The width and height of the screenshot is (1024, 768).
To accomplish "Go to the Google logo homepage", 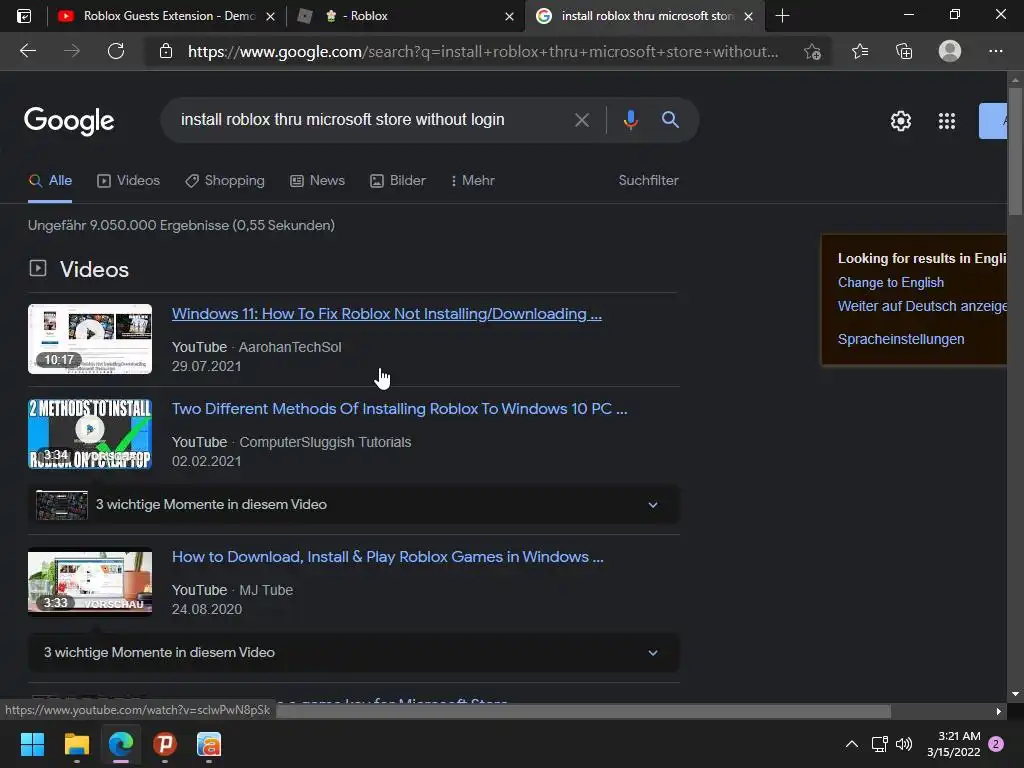I will click(69, 121).
